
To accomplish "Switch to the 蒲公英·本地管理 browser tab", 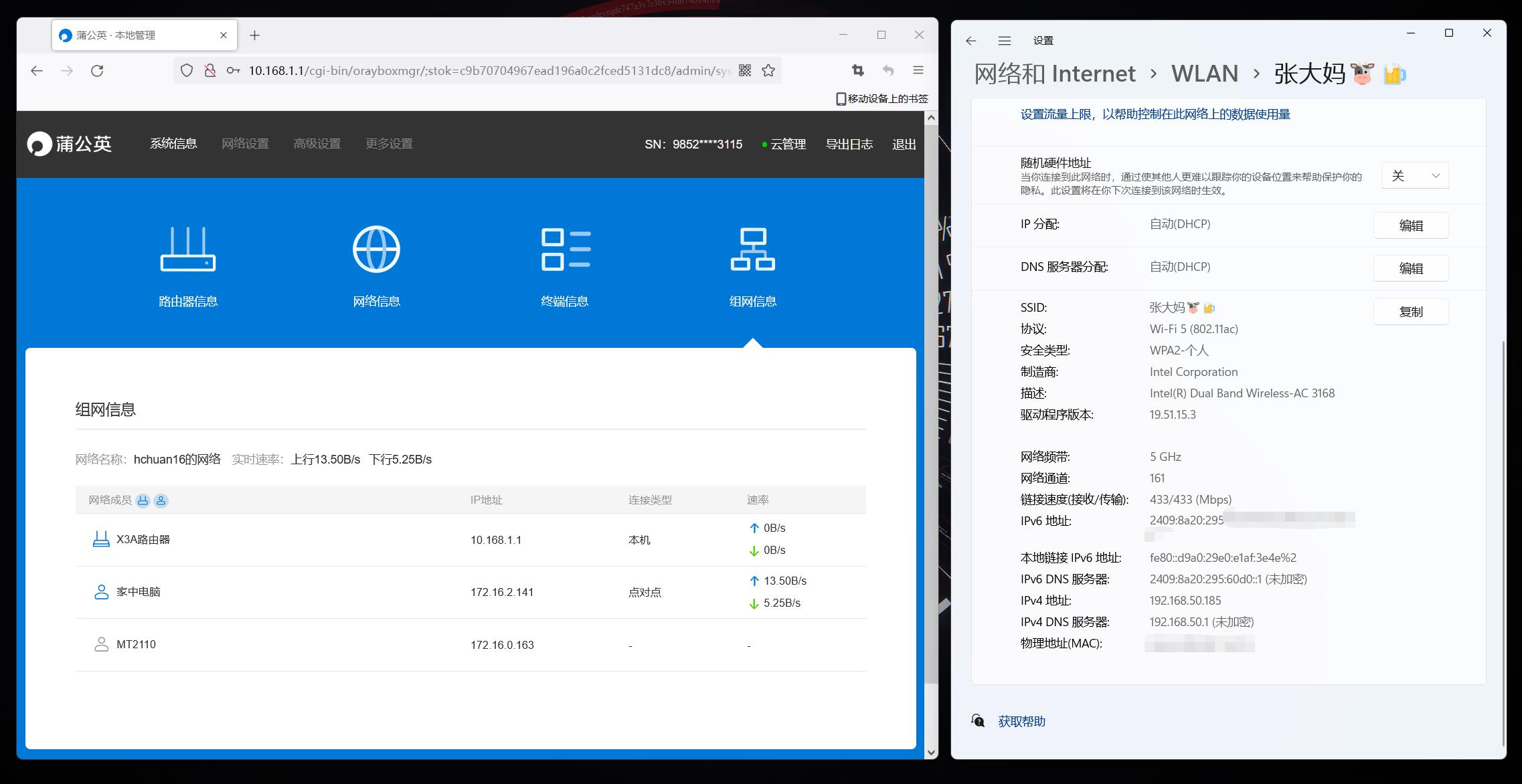I will 134,34.
